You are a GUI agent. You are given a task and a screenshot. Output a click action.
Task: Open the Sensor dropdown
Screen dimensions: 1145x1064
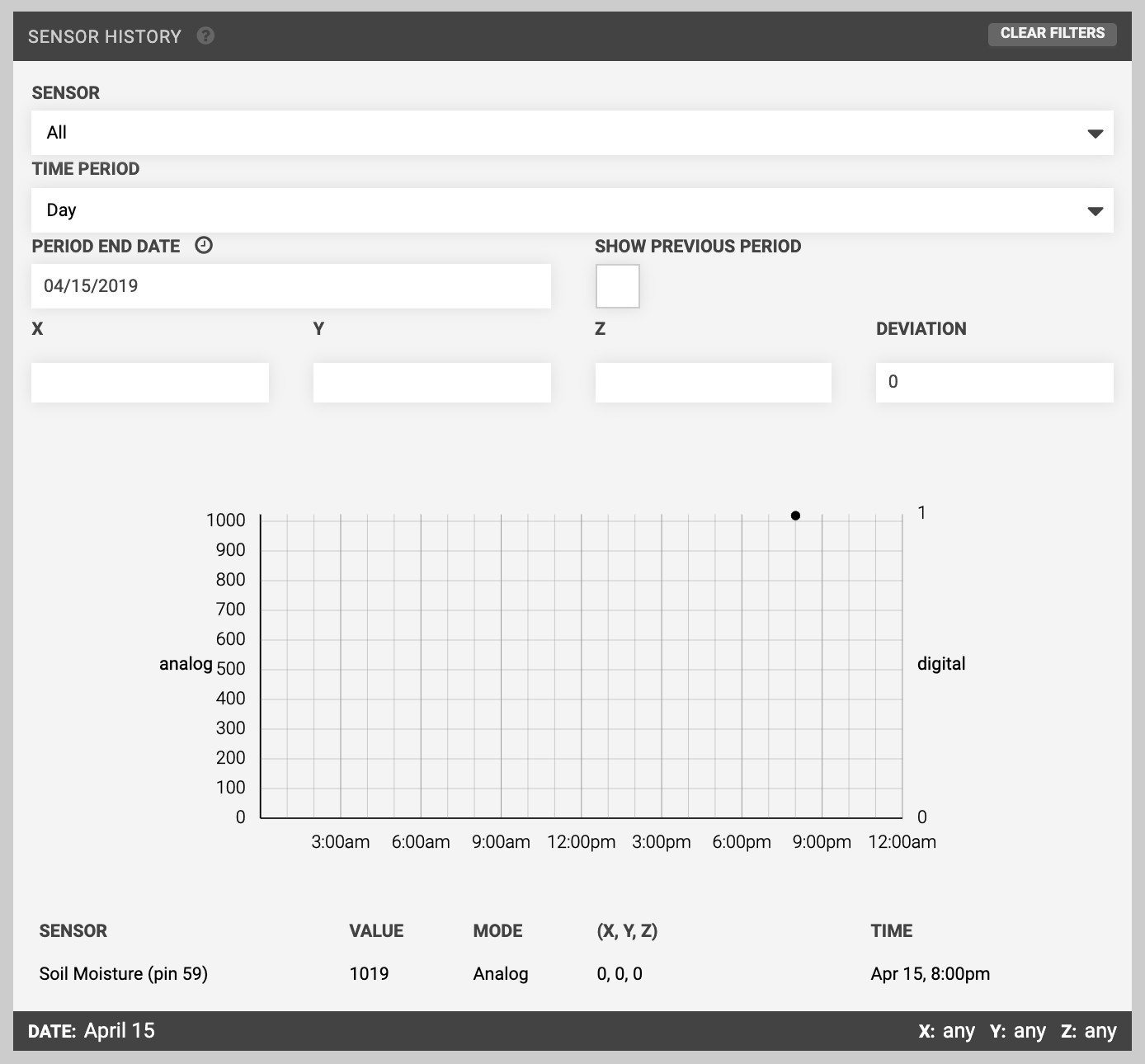click(x=572, y=133)
